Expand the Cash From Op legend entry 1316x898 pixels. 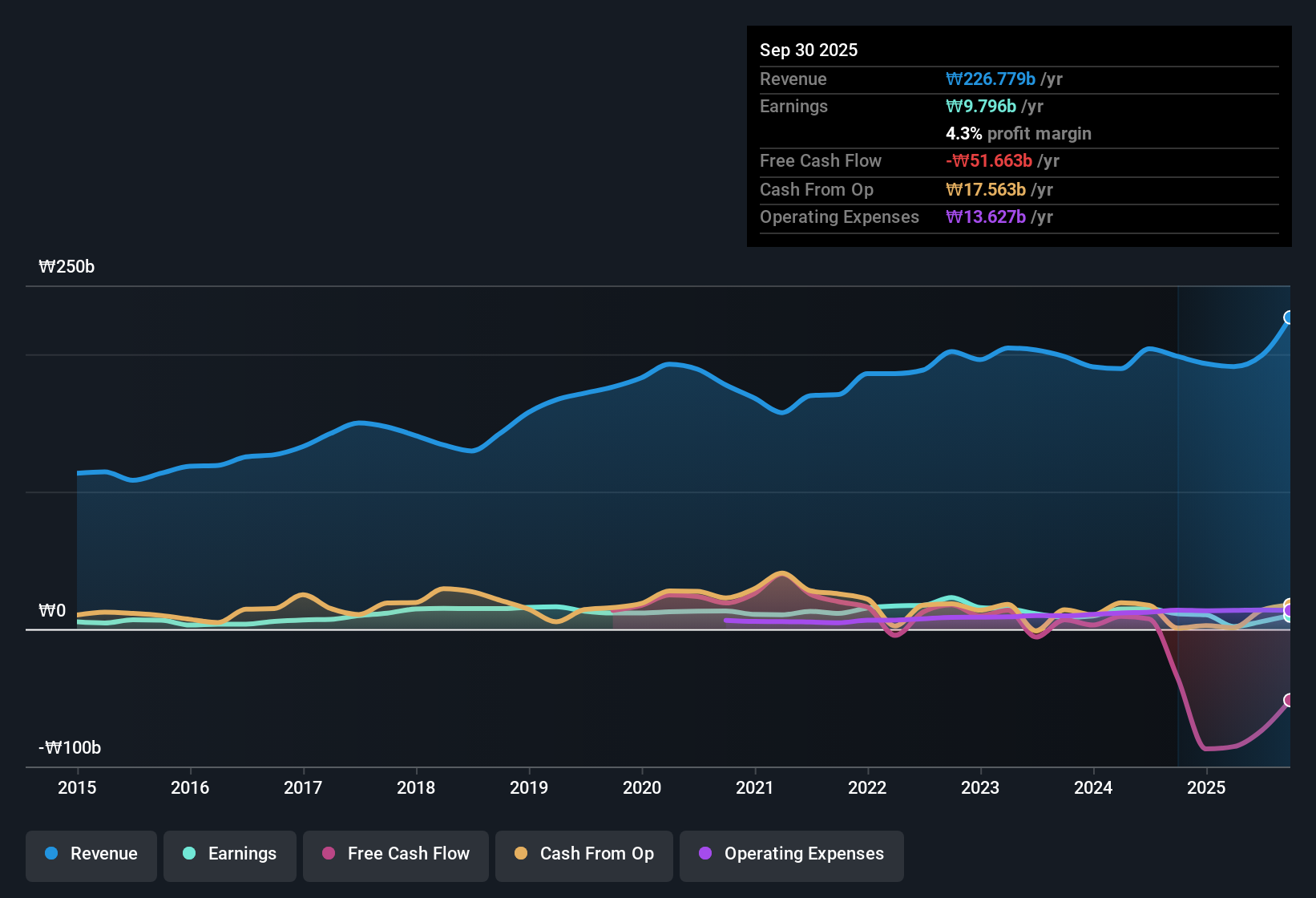(583, 854)
